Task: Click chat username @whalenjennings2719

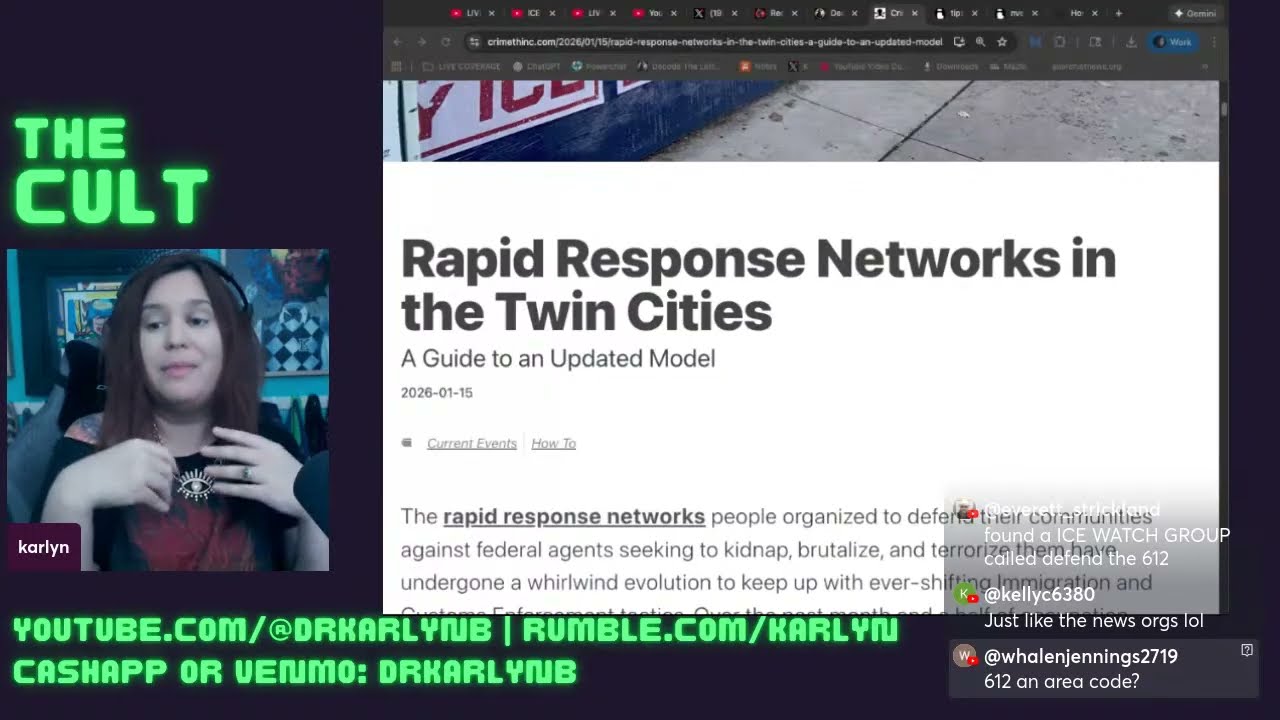Action: (1081, 656)
